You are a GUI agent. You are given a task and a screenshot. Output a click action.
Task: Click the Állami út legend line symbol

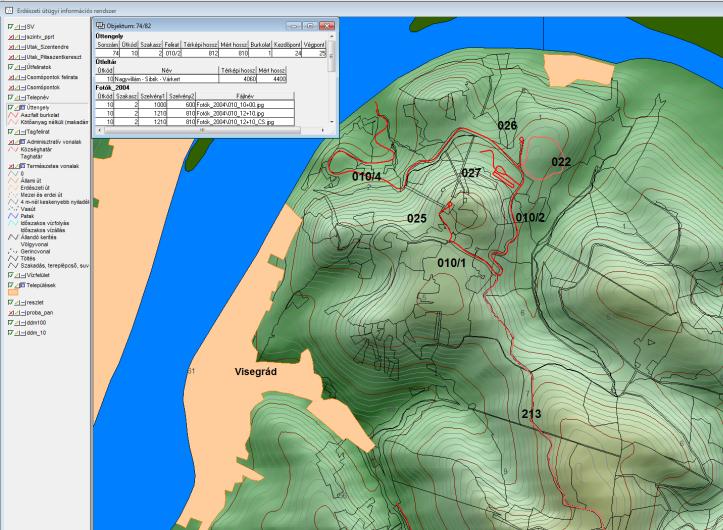click(x=13, y=181)
